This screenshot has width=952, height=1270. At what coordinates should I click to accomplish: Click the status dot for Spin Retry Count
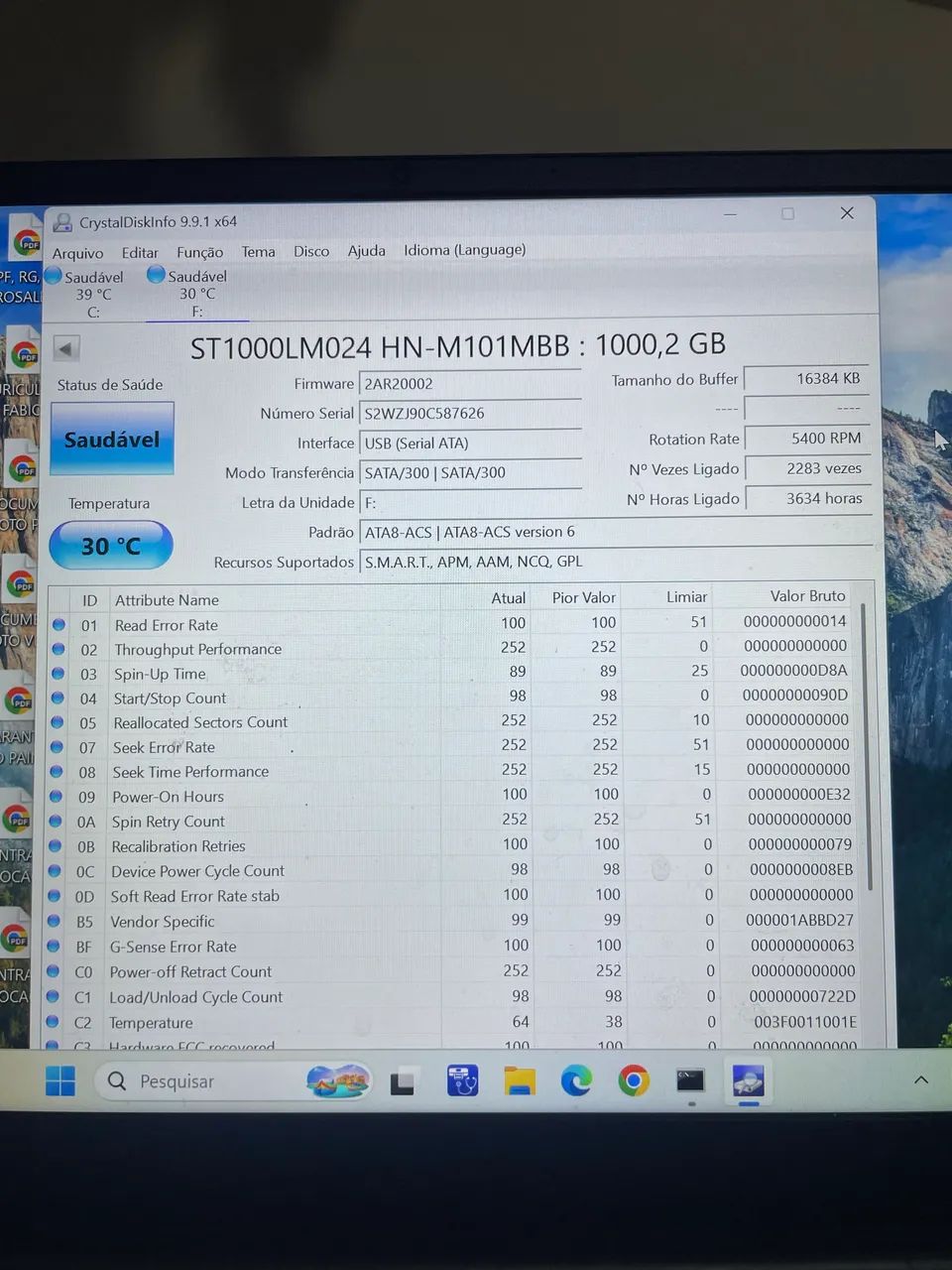point(56,821)
